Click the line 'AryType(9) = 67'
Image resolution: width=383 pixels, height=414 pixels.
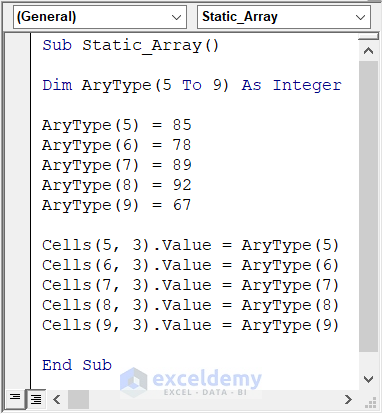117,205
